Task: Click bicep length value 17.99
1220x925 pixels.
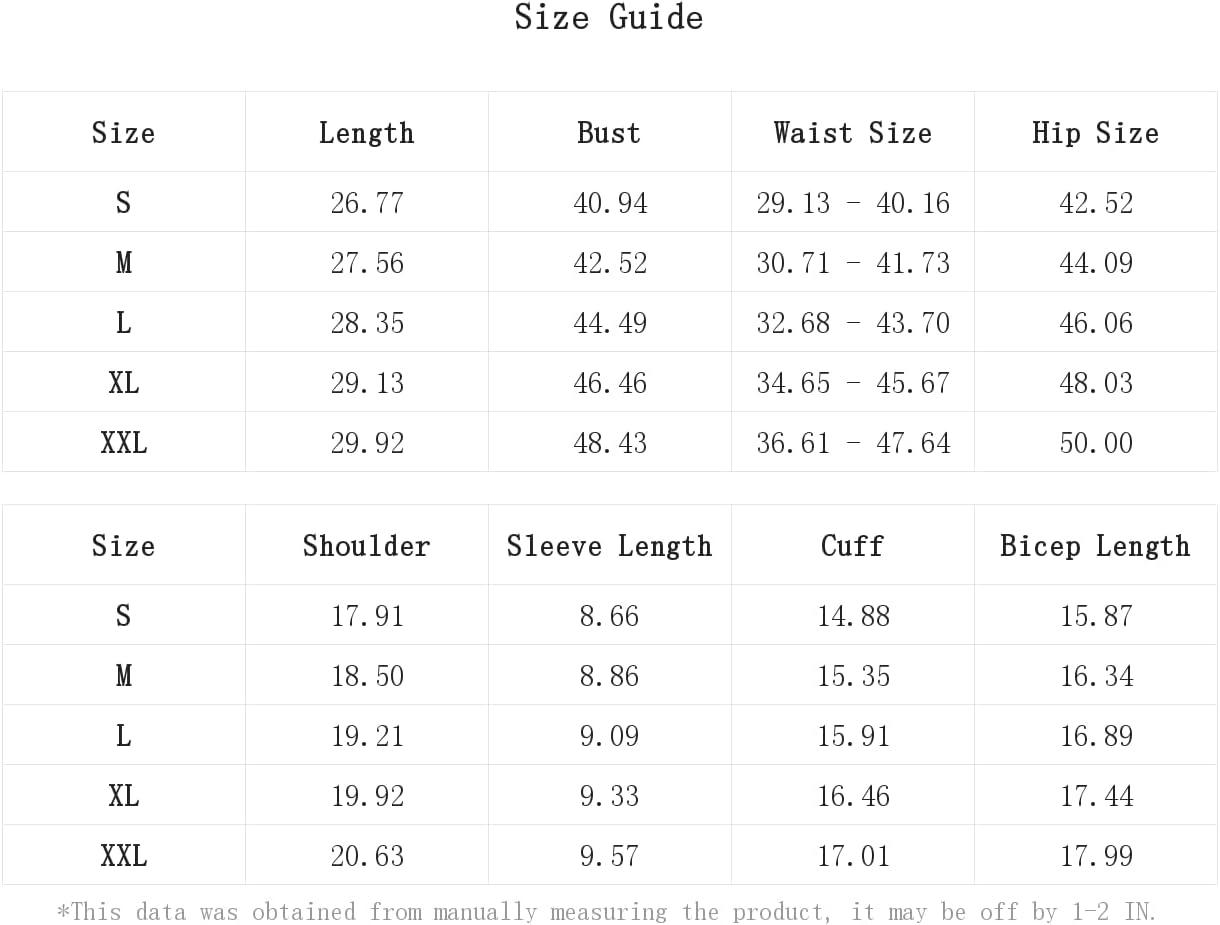Action: click(1096, 856)
